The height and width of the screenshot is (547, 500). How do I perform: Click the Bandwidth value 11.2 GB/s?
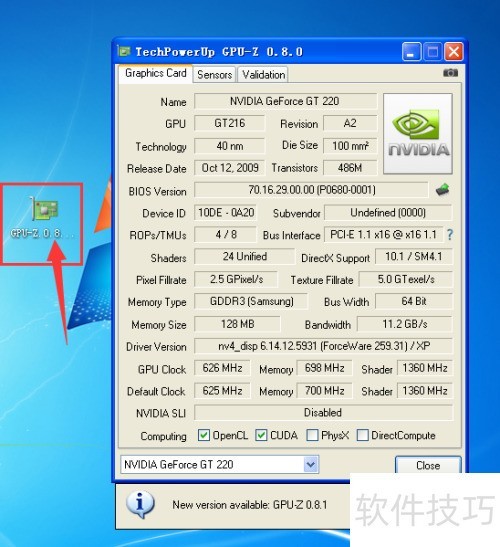click(405, 324)
